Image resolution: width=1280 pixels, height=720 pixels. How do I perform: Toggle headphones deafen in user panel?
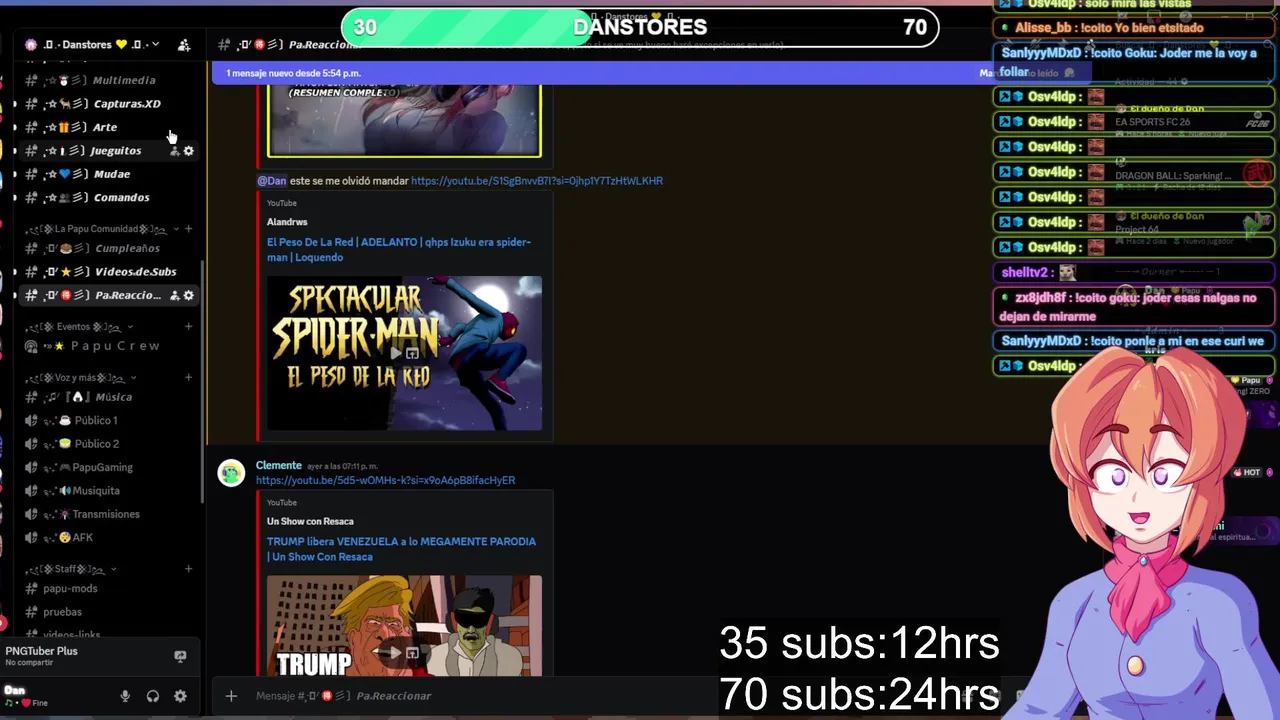153,696
